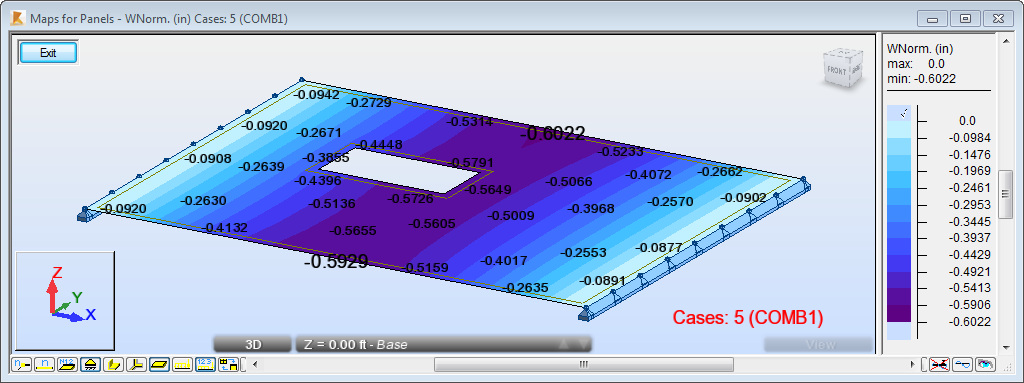
Task: Click horizontal scrollbar left arrow
Action: [x=255, y=364]
